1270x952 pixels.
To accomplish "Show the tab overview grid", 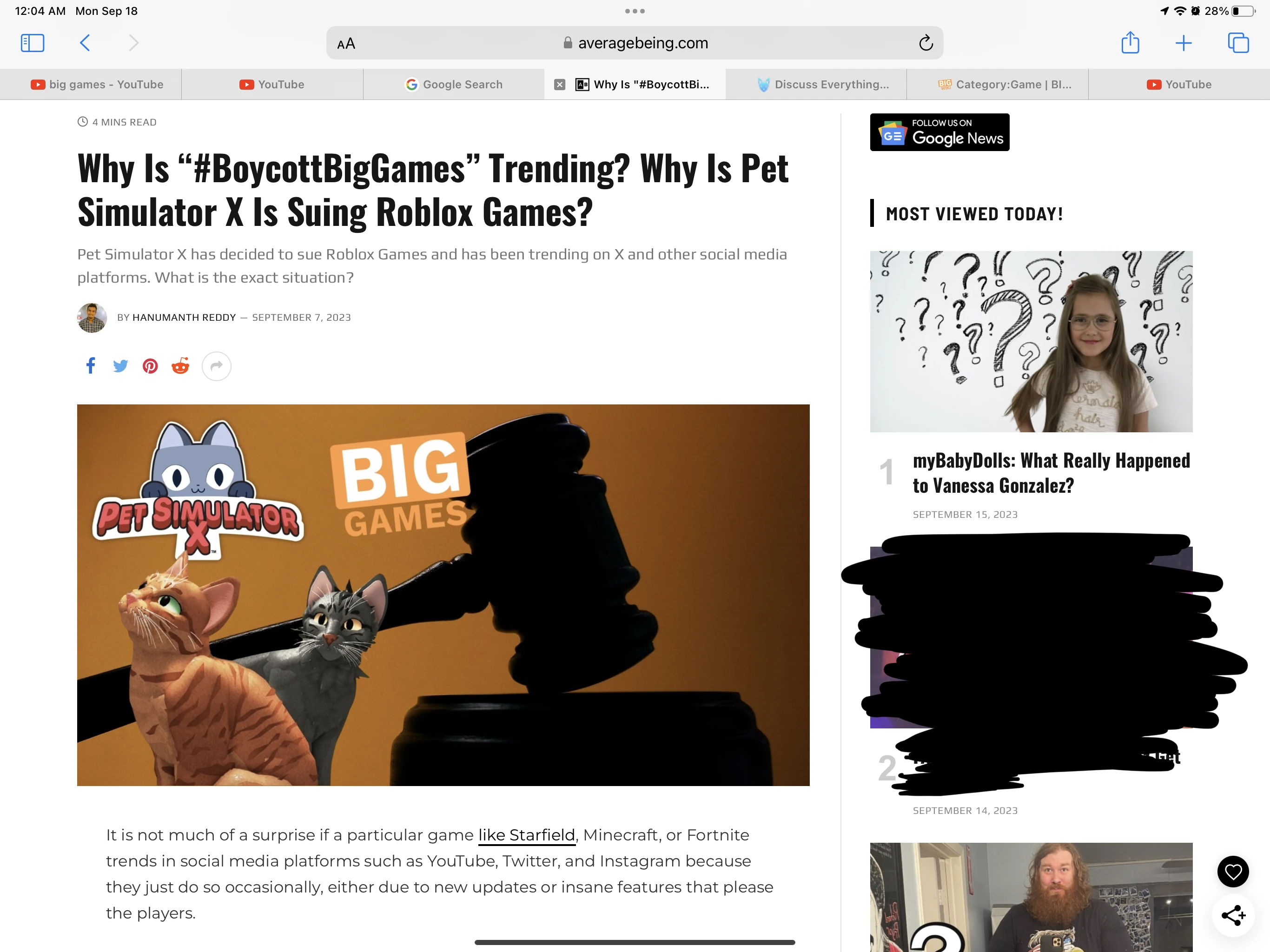I will pos(1238,43).
